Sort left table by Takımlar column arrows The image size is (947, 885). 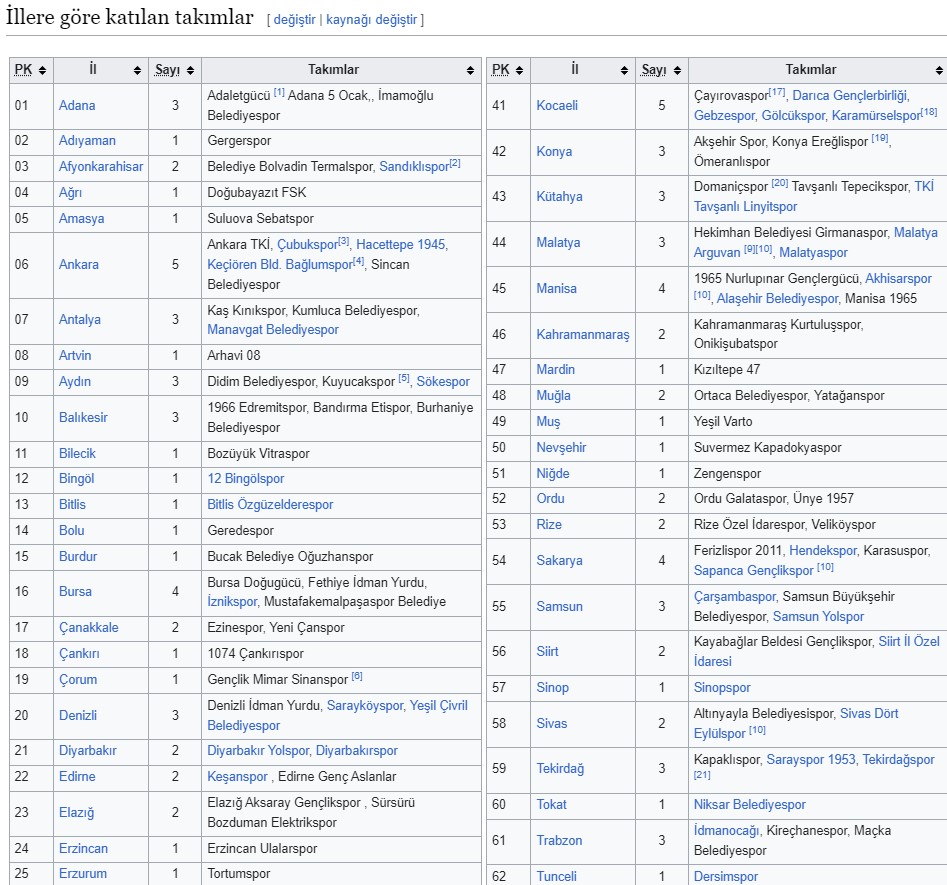pos(470,71)
